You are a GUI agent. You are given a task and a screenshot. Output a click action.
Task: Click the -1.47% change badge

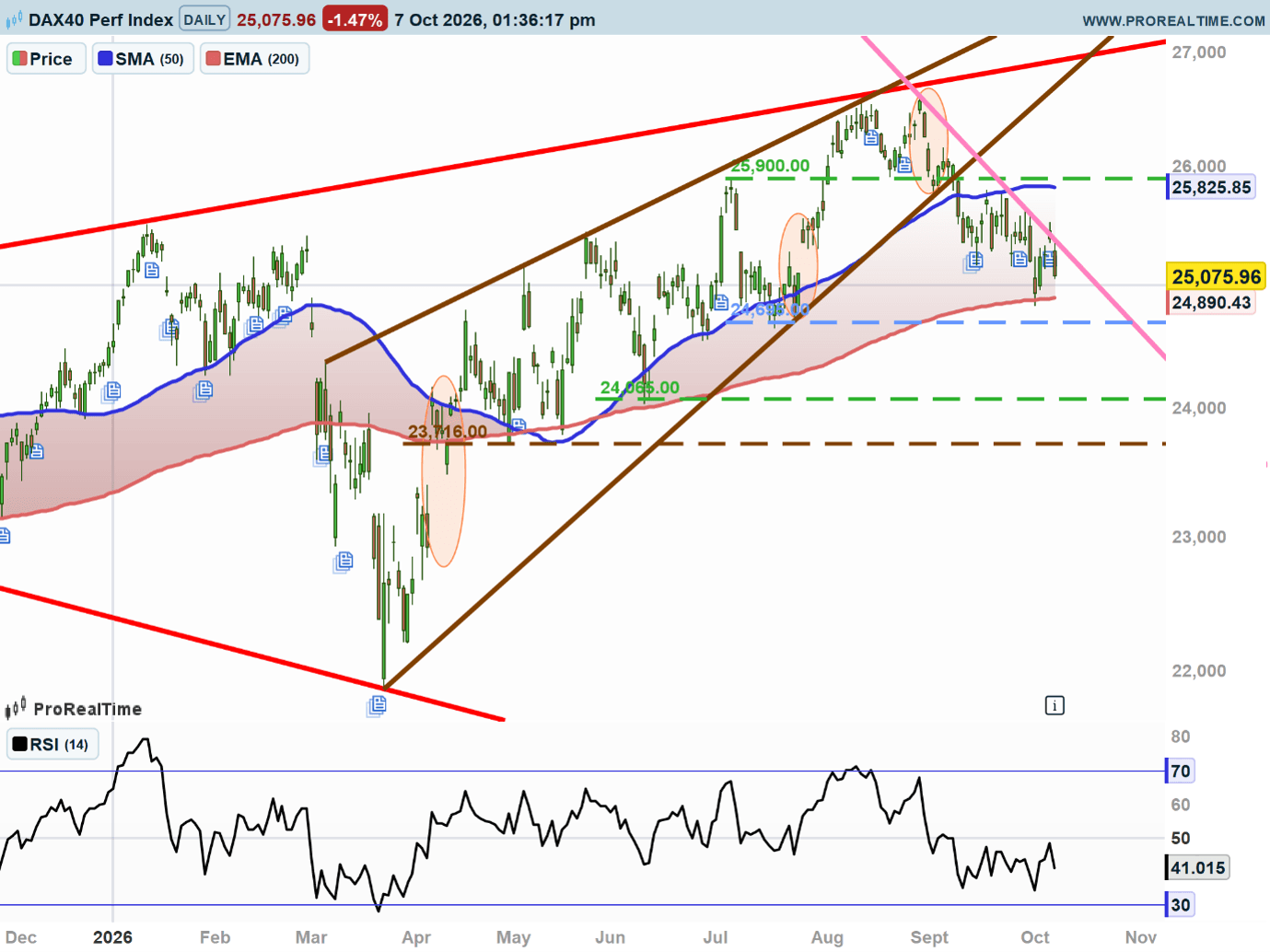355,19
